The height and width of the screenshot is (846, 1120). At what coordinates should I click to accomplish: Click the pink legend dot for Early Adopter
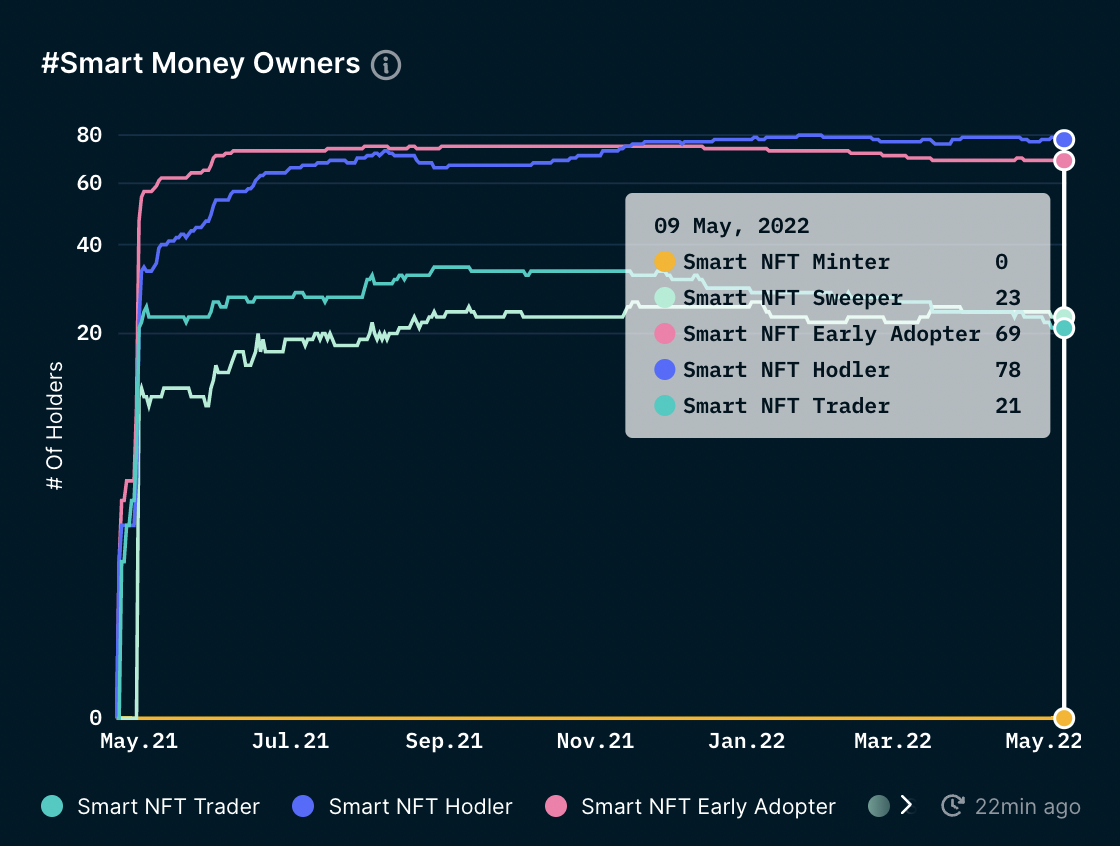pos(555,806)
